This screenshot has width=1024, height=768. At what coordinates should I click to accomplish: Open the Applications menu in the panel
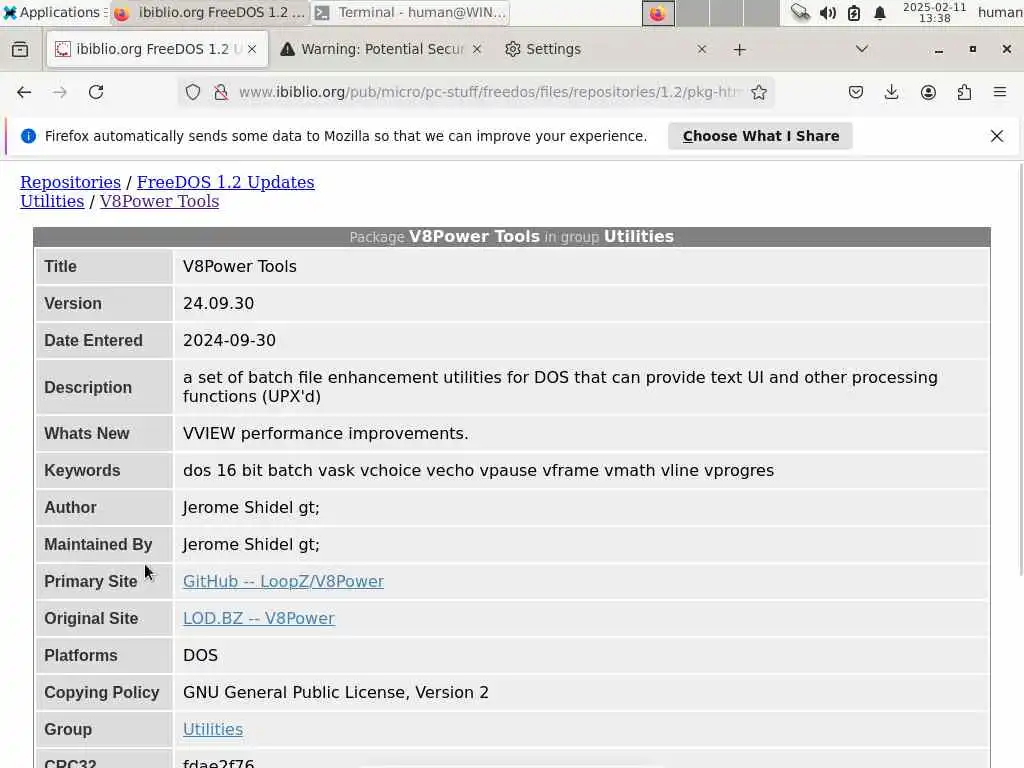pyautogui.click(x=54, y=12)
